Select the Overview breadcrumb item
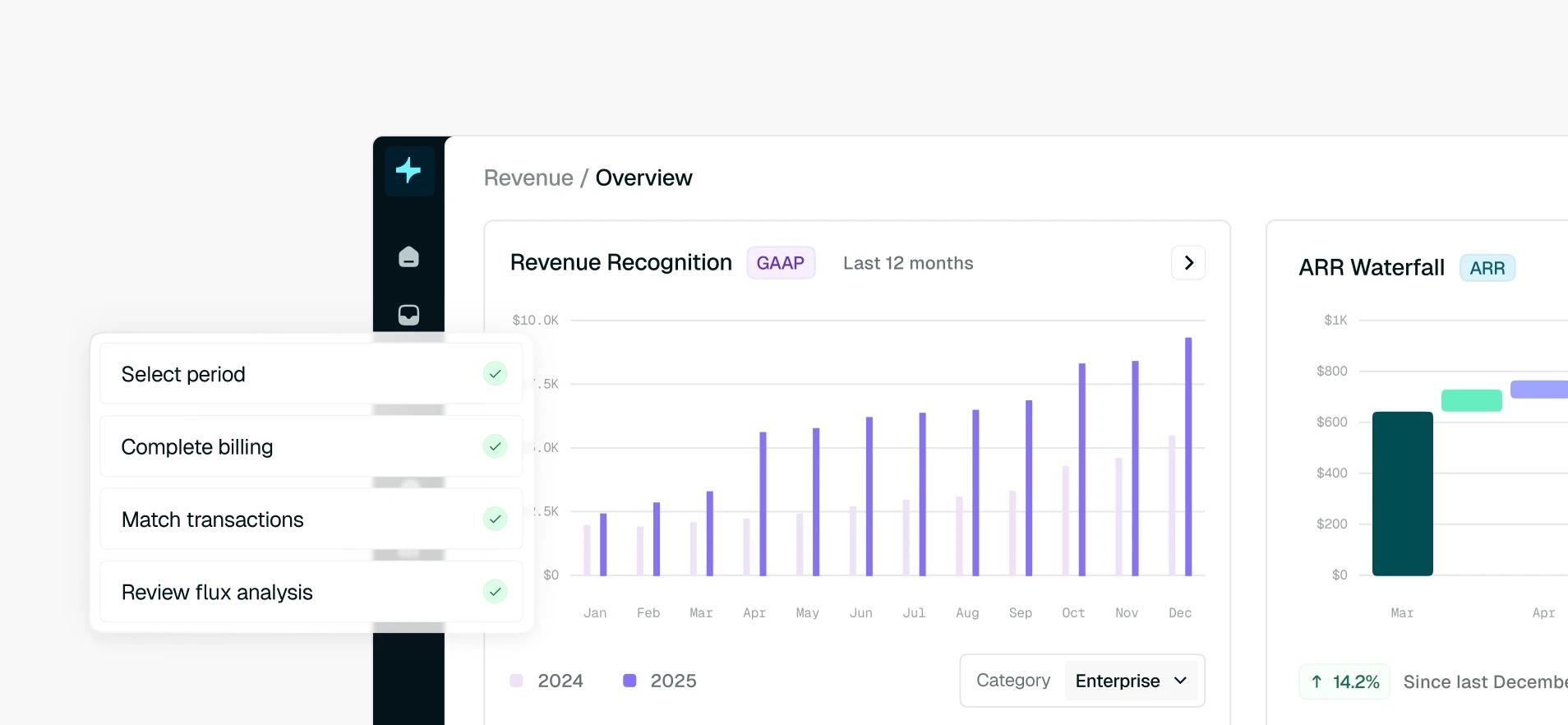The height and width of the screenshot is (725, 1568). 643,178
